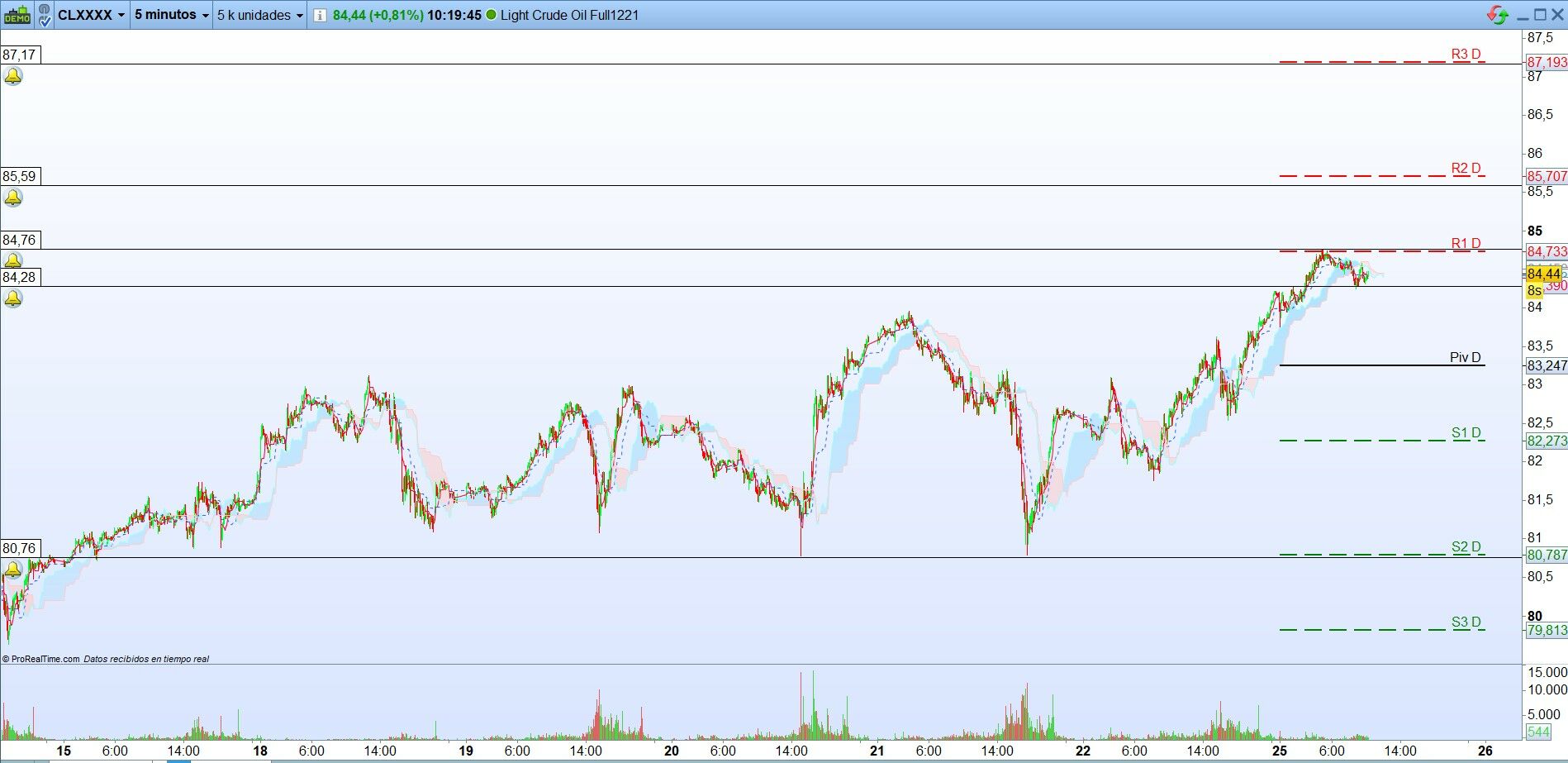Viewport: 1568px width, 763px height.
Task: Close the chart window
Action: (x=1556, y=15)
